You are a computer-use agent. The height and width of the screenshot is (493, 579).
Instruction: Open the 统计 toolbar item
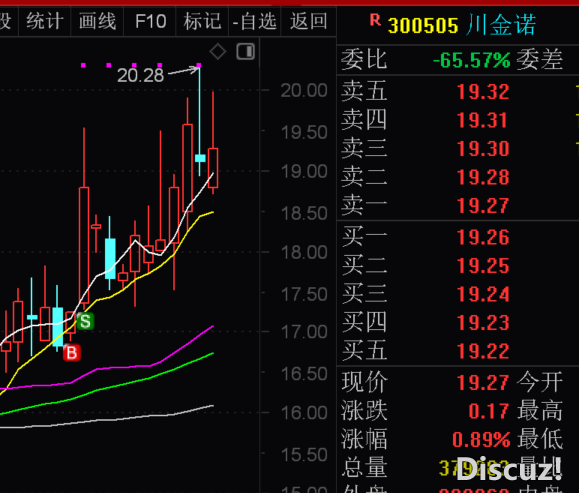(45, 21)
